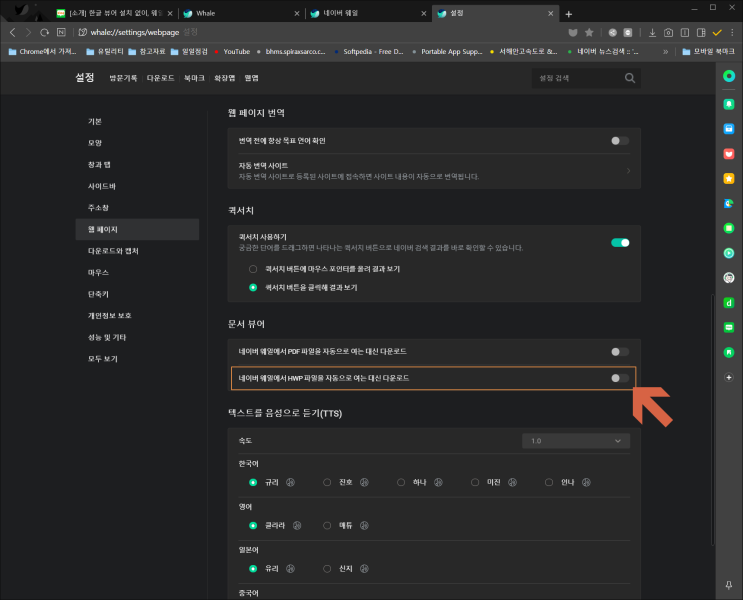Viewport: 743px width, 600px height.
Task: Open 방문기록 from the settings top bar
Action: 123,78
